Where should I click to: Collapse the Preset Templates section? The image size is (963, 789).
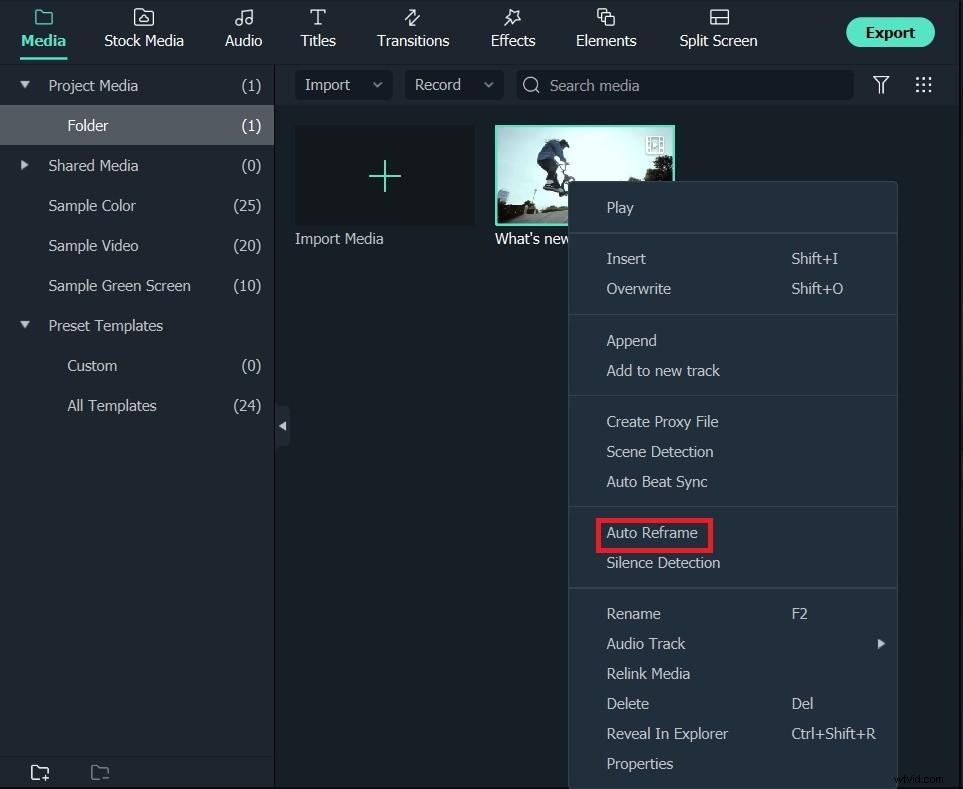pyautogui.click(x=24, y=325)
